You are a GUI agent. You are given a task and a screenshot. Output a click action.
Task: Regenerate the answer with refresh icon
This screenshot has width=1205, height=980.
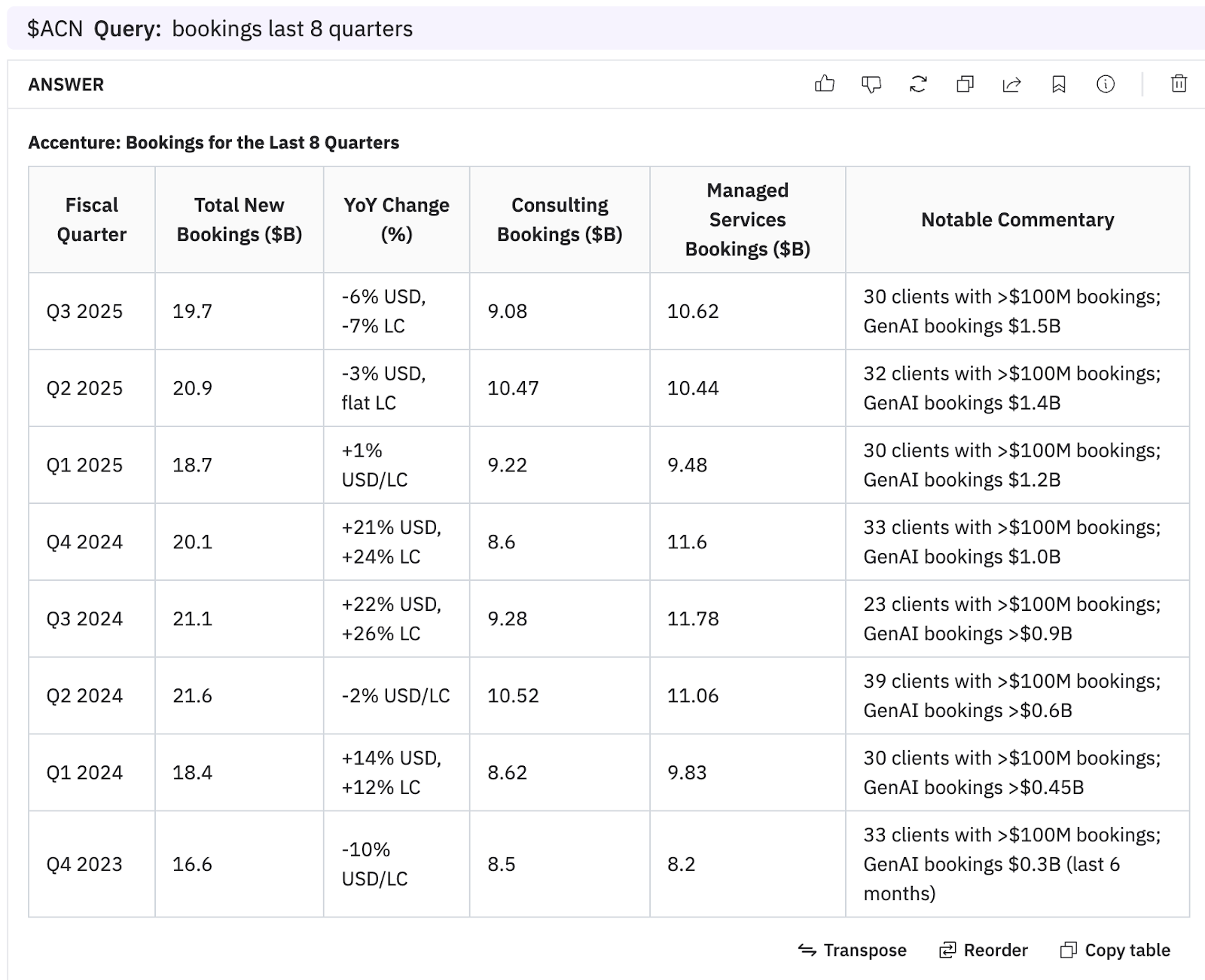918,84
